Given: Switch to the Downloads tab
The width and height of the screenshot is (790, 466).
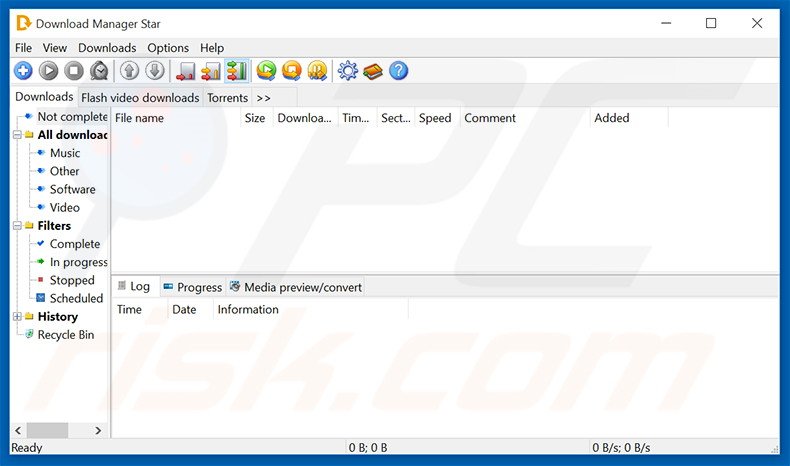Looking at the screenshot, I should click(44, 96).
